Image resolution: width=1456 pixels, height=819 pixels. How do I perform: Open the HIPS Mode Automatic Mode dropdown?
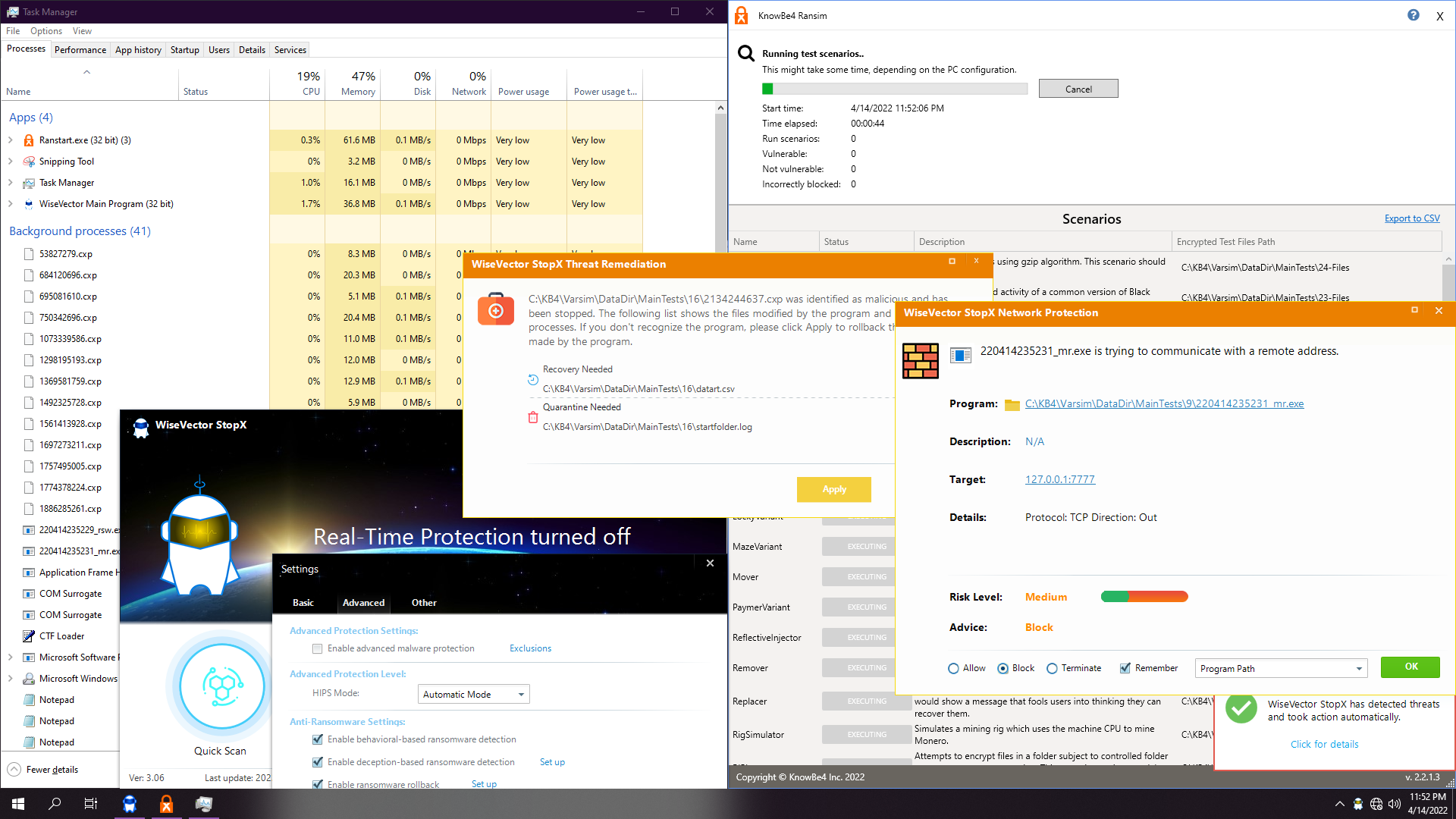(x=473, y=694)
